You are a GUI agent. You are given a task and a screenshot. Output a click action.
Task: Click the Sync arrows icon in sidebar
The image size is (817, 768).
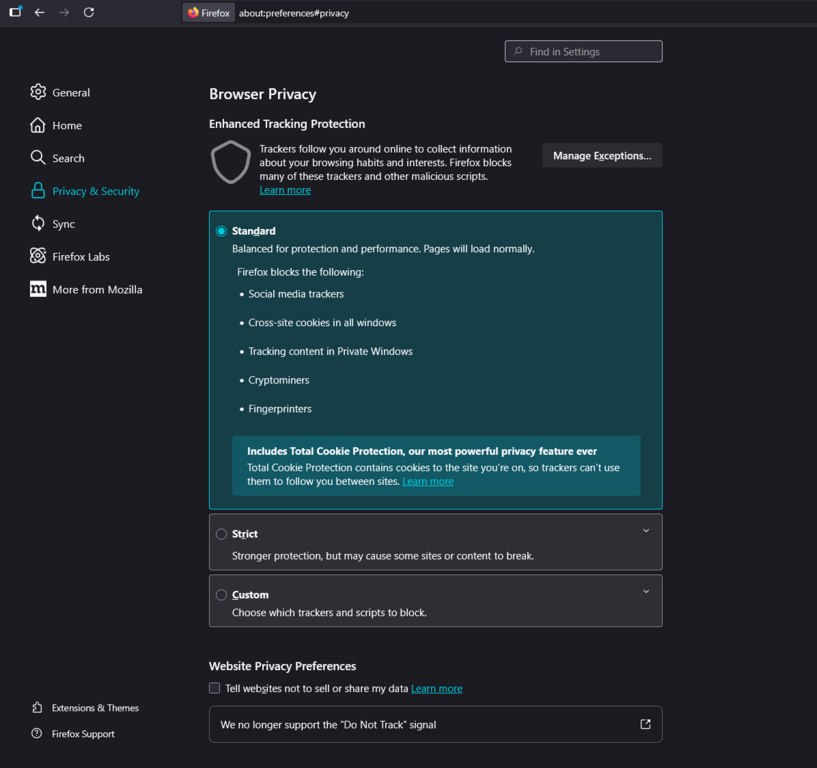click(38, 224)
